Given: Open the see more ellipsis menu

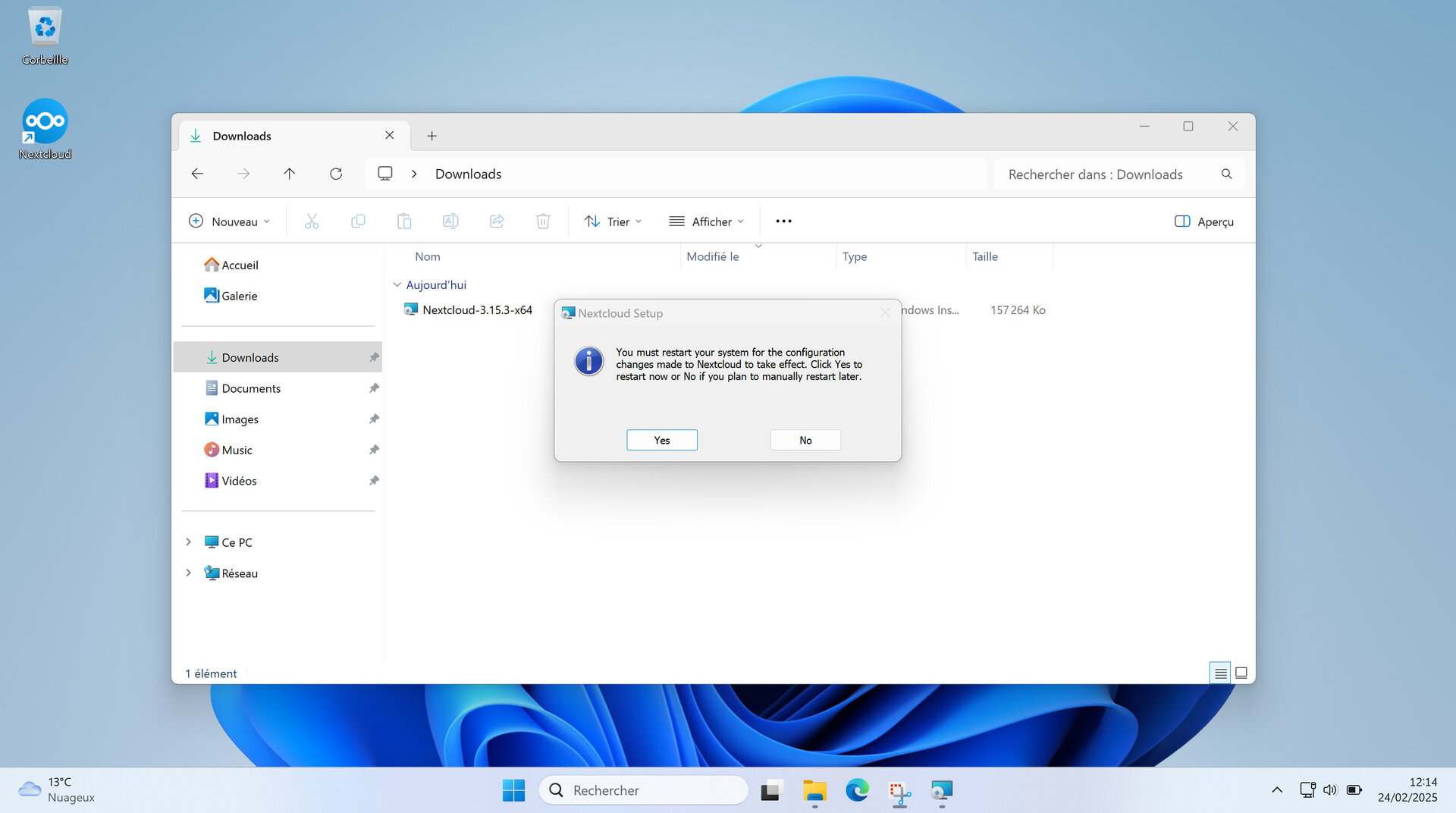Looking at the screenshot, I should pos(783,221).
